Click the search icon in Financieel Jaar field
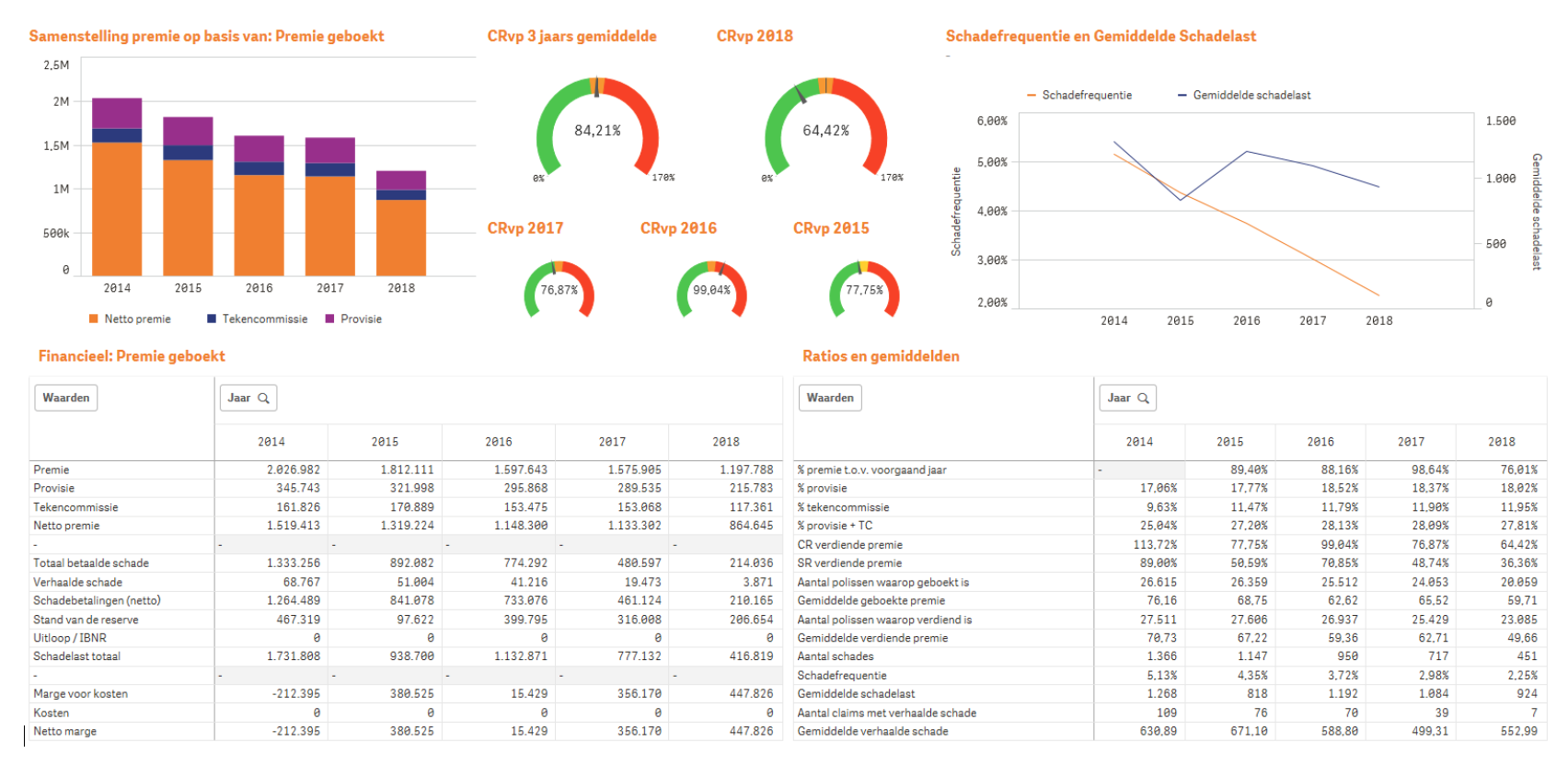Viewport: 1568px width, 777px height. [x=263, y=399]
